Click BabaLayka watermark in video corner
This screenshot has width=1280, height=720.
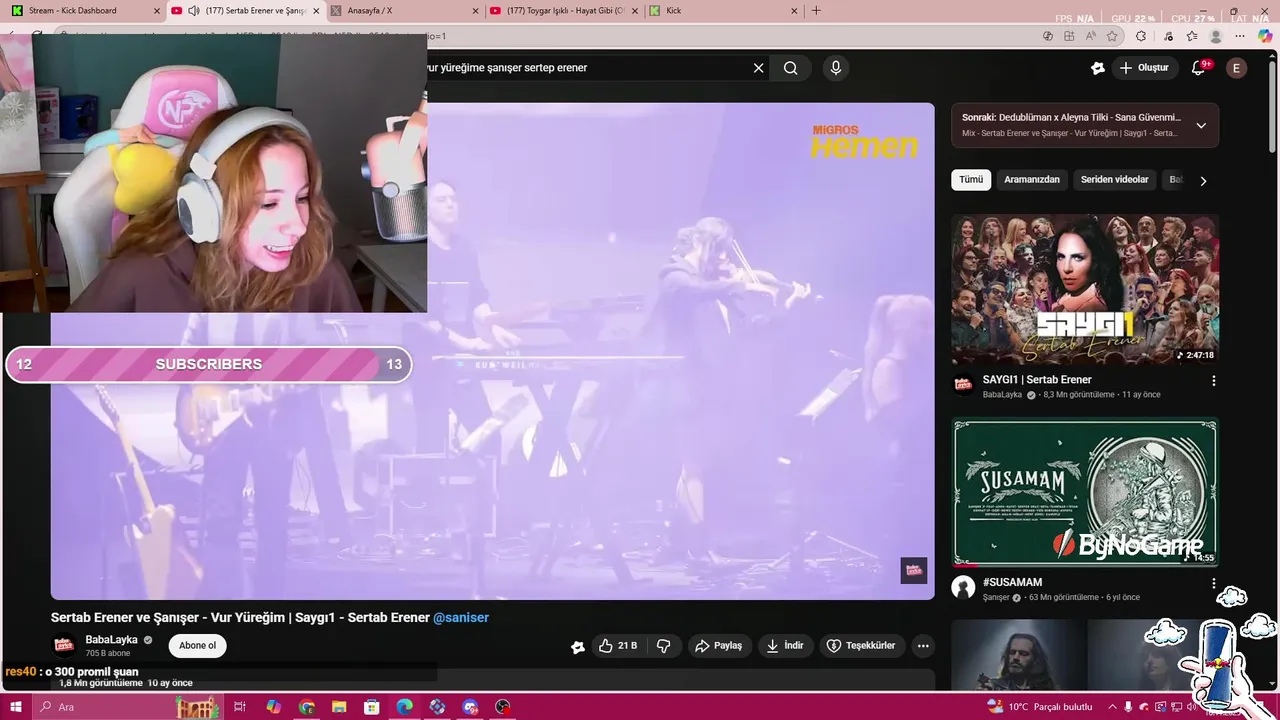[x=914, y=570]
